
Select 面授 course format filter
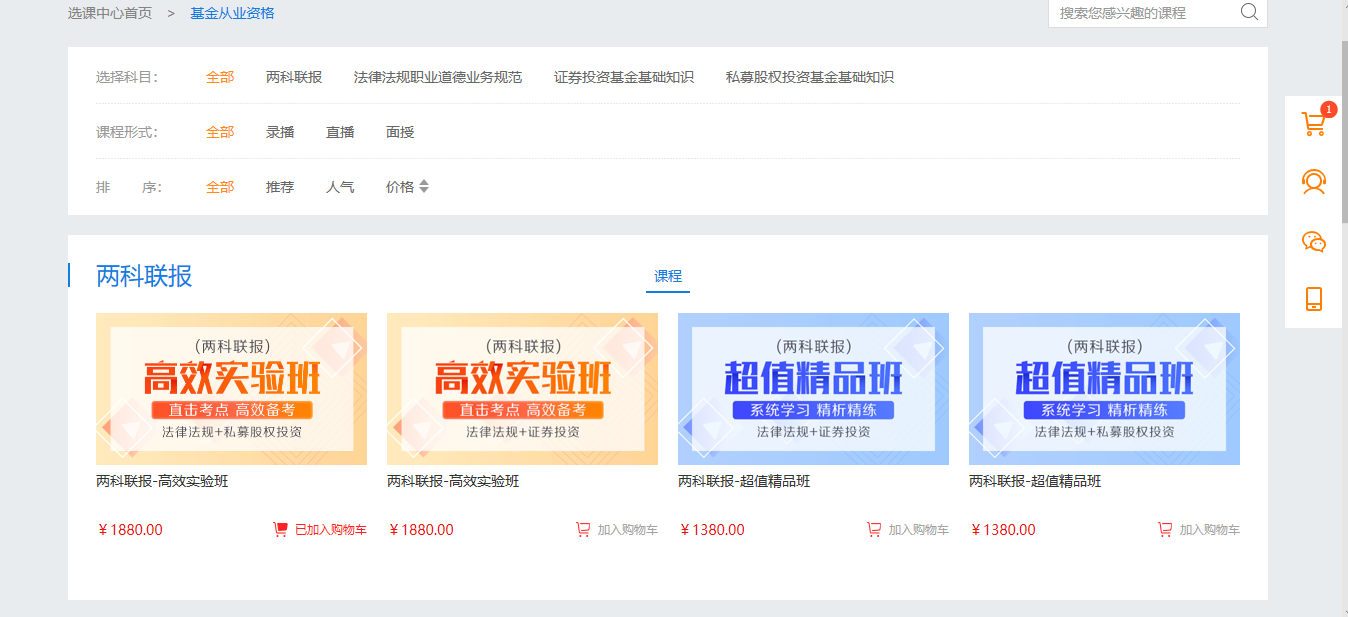pyautogui.click(x=400, y=132)
